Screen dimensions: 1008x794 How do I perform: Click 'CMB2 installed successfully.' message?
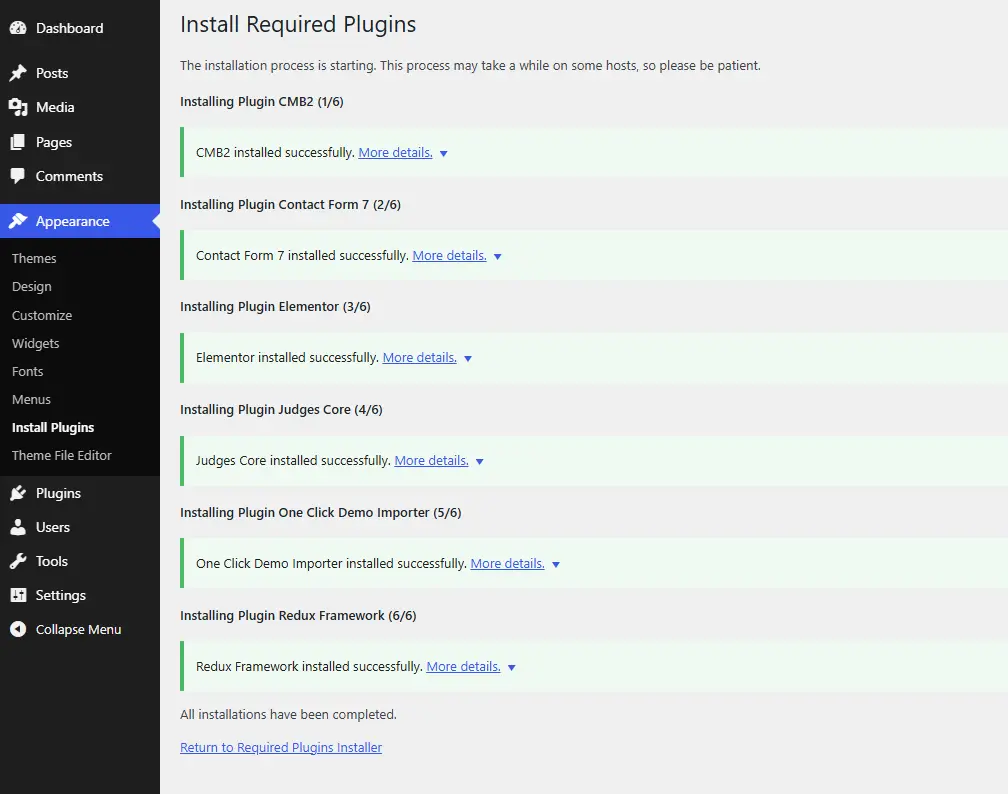tap(275, 152)
